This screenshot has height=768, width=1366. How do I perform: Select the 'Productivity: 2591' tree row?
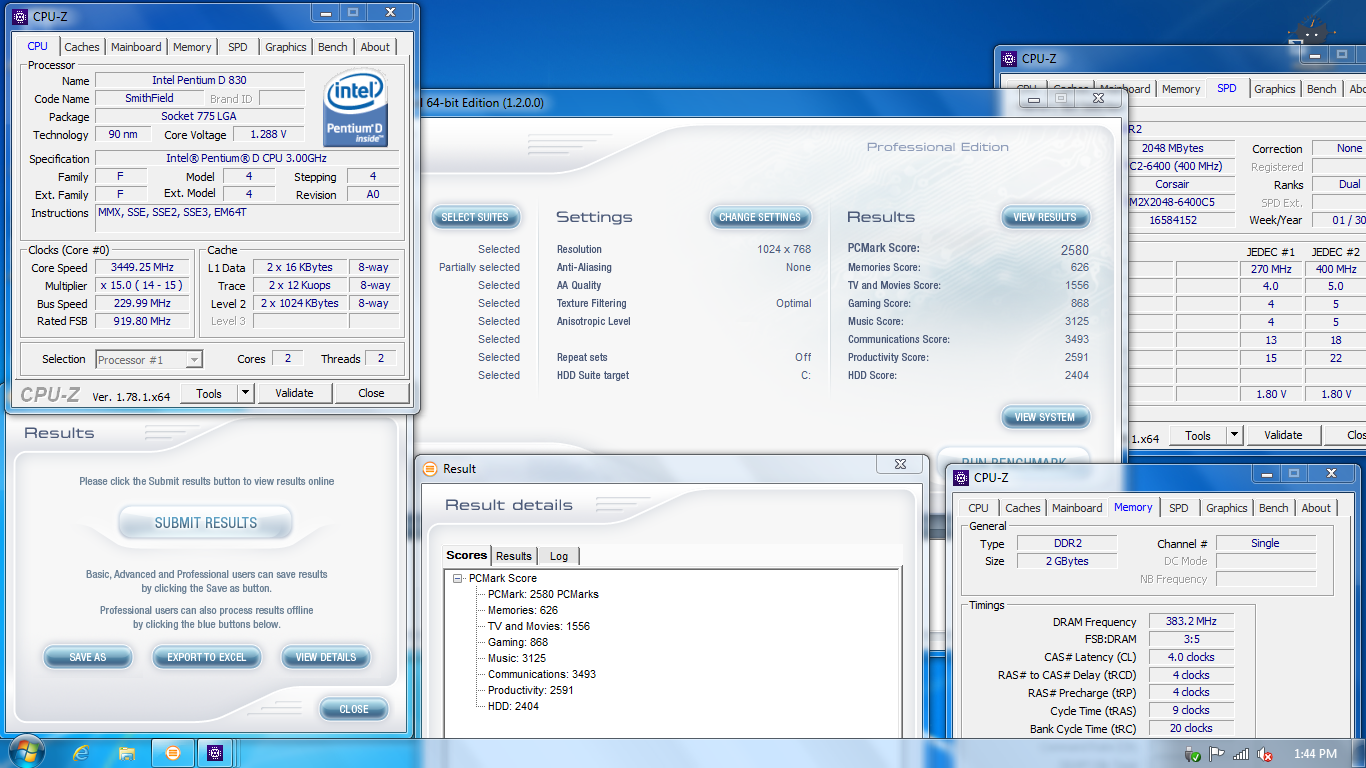[531, 690]
